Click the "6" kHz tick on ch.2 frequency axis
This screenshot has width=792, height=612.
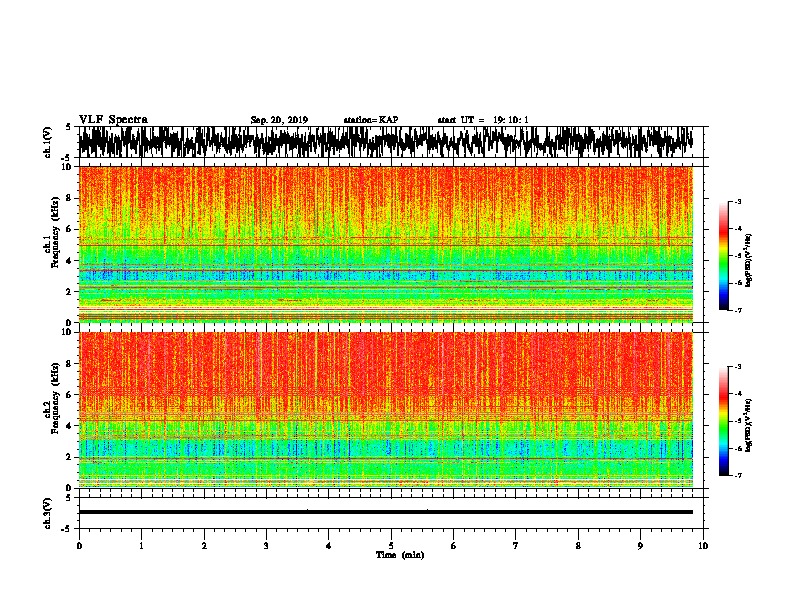point(70,395)
